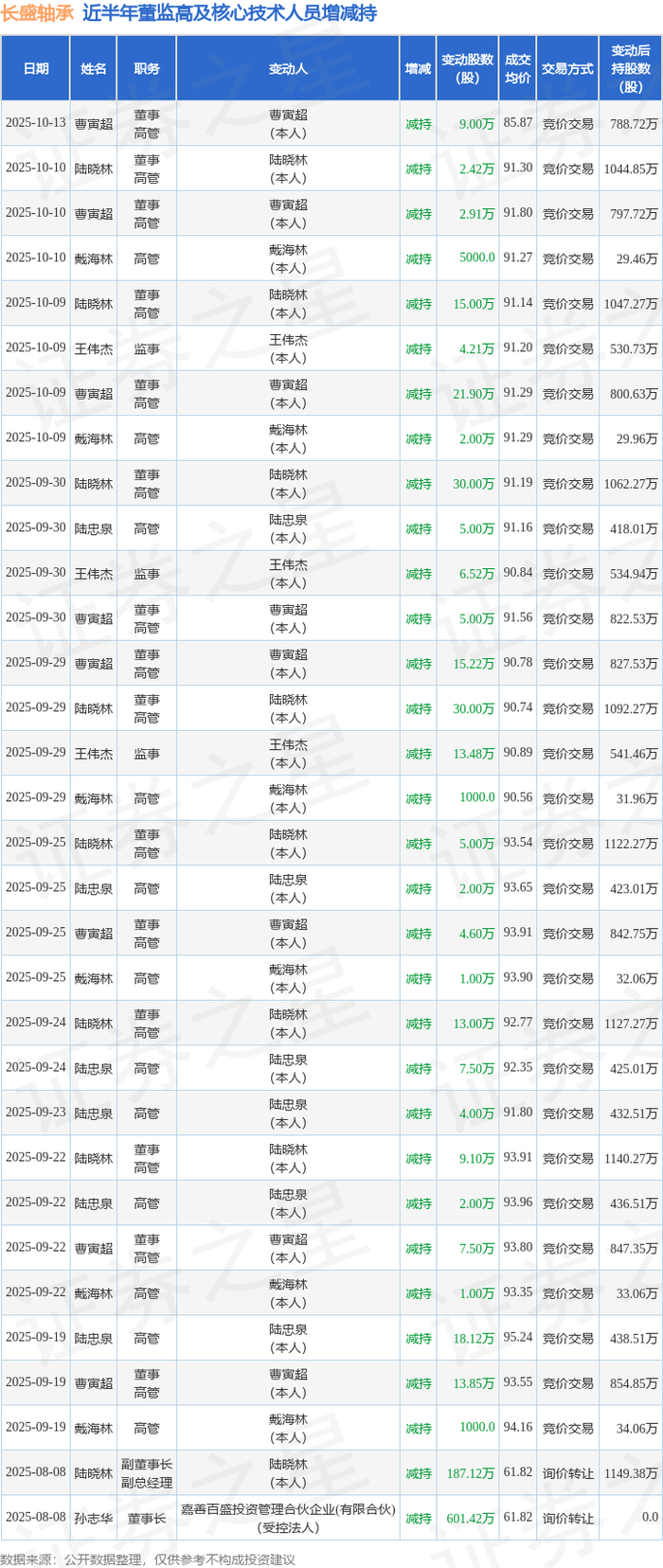Image resolution: width=663 pixels, height=1568 pixels.
Task: Click the 嘉善百盛投资管理合伙企业 cell
Action: point(288,1518)
